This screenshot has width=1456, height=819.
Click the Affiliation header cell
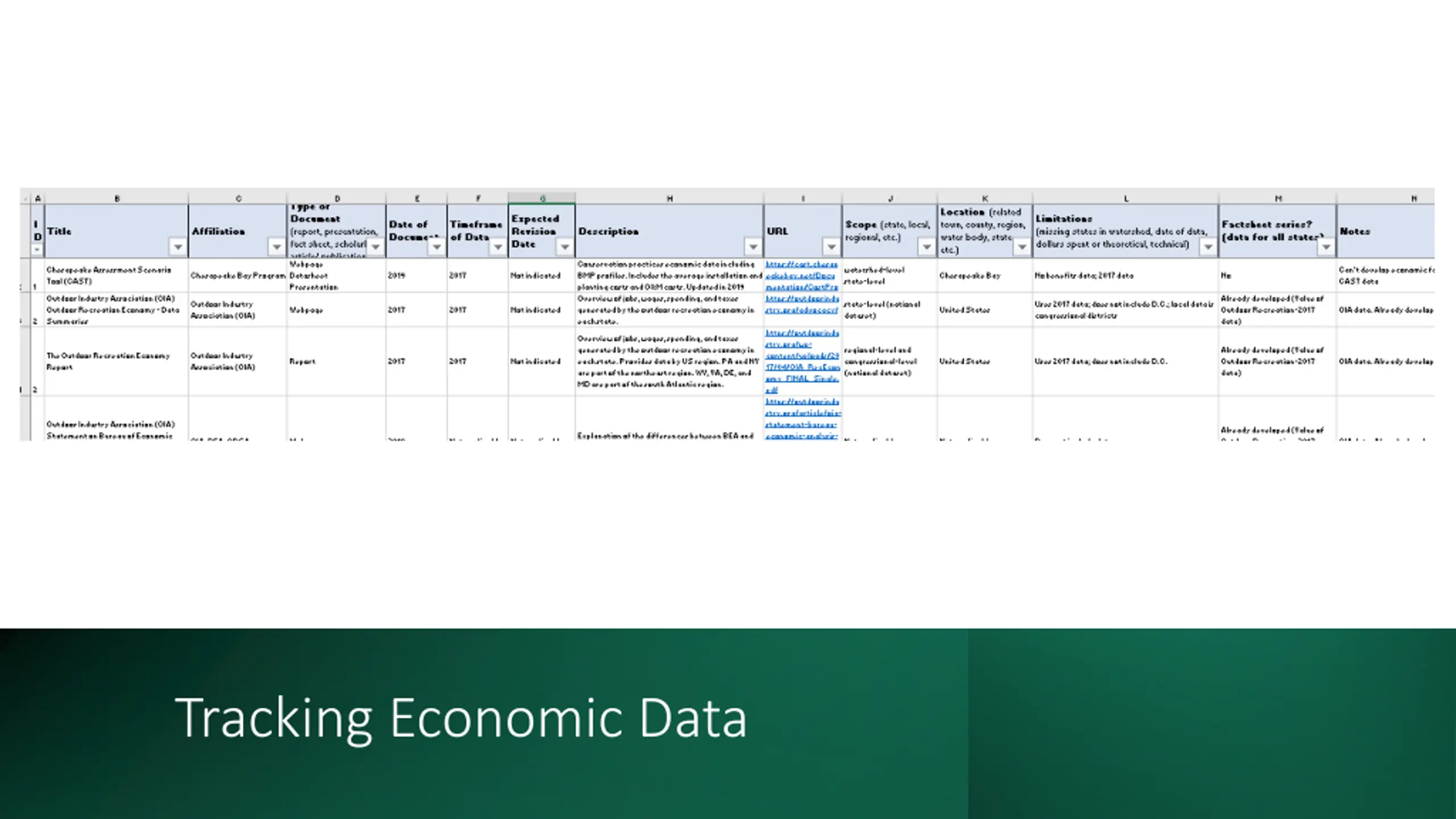[x=238, y=231]
